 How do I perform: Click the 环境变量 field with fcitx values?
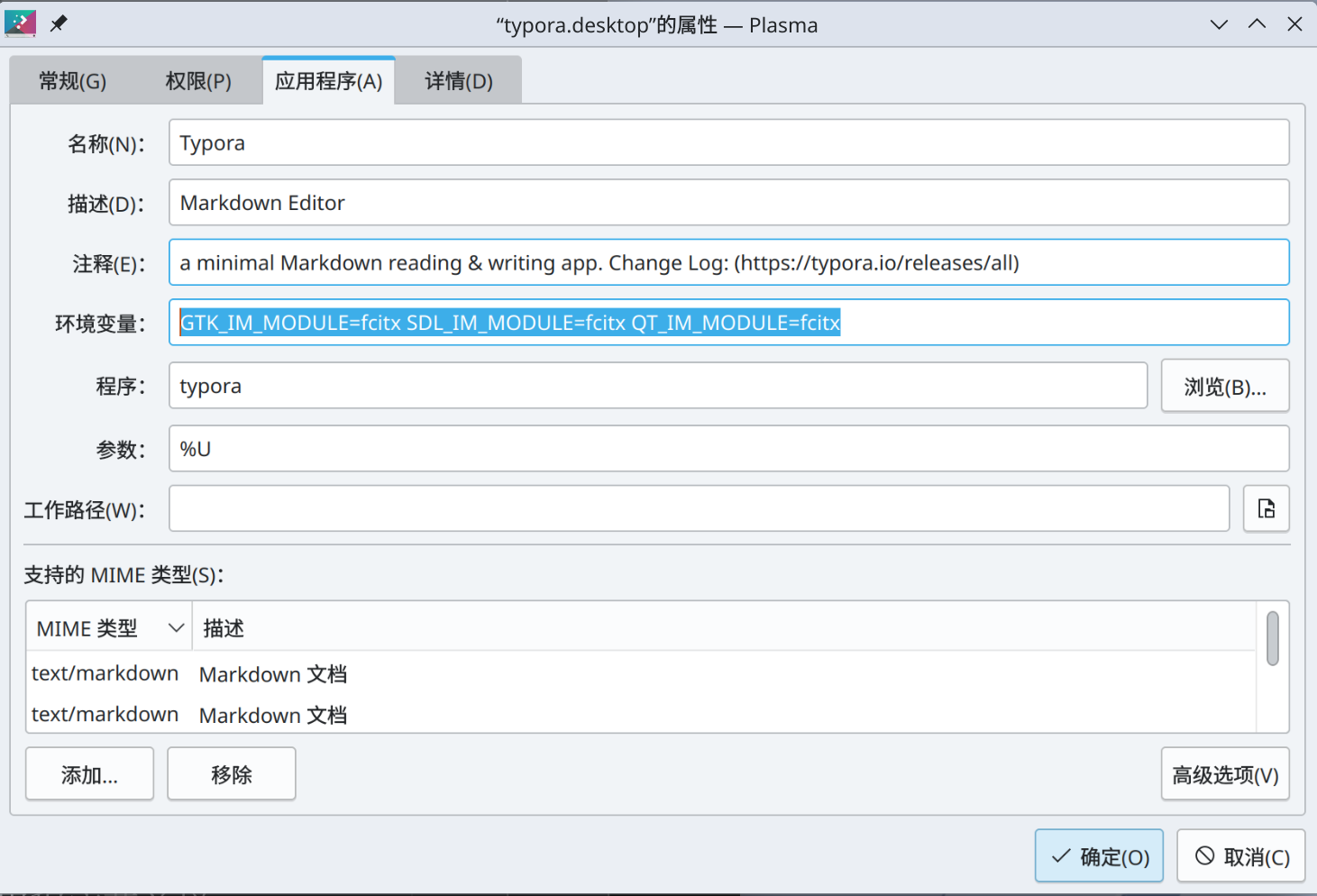click(728, 322)
